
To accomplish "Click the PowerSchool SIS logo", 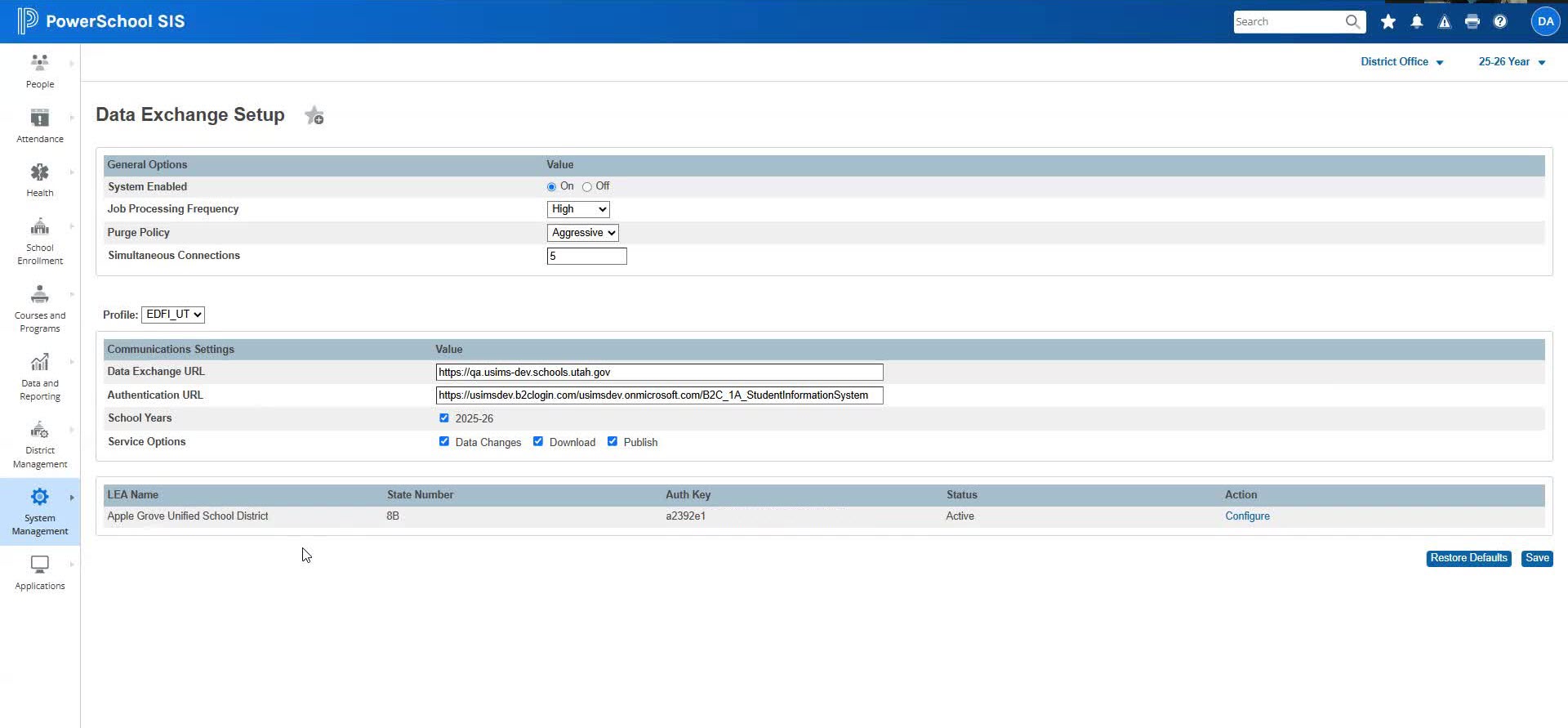I will click(100, 21).
